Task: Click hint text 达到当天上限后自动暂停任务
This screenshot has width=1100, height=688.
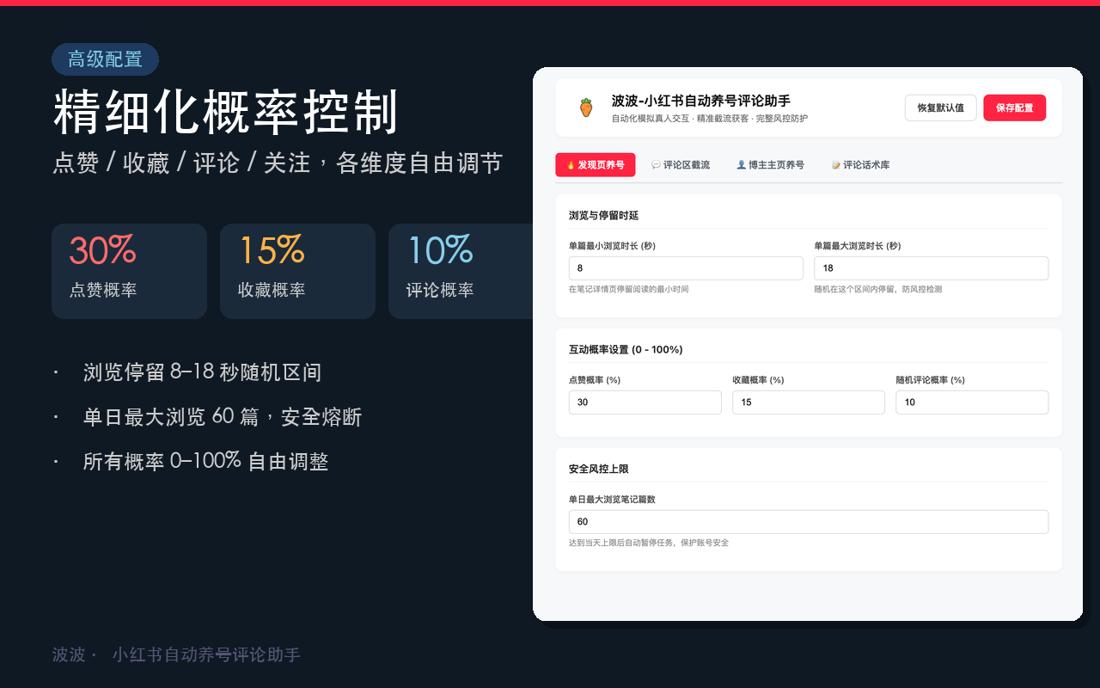Action: pyautogui.click(x=622, y=543)
